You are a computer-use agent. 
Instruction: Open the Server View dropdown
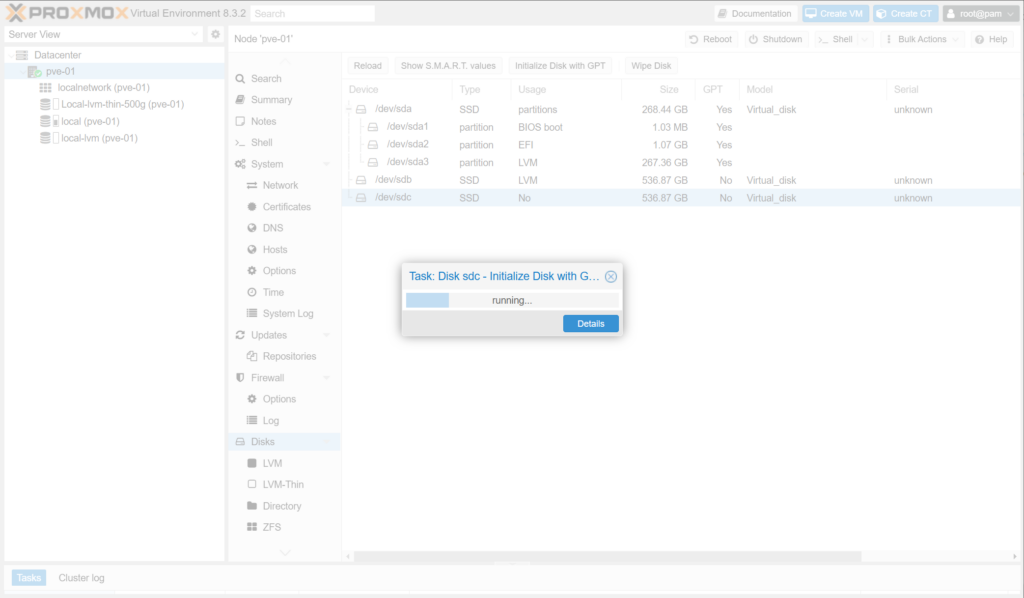(x=195, y=34)
